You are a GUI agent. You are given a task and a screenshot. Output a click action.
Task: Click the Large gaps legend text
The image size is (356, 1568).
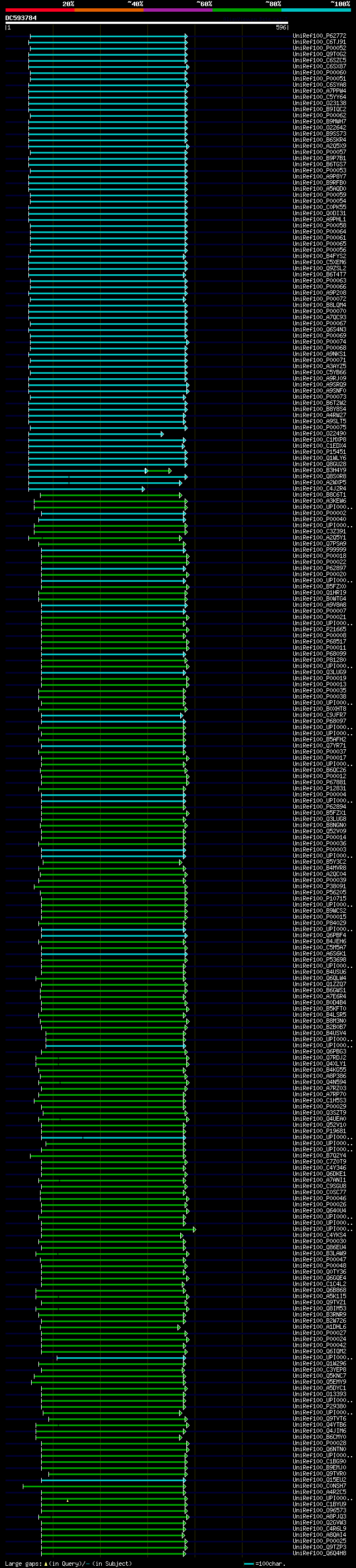(68, 1563)
